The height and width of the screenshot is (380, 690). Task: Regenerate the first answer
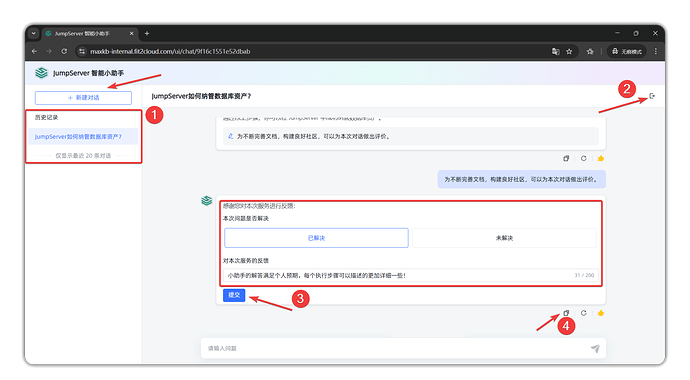coord(584,158)
